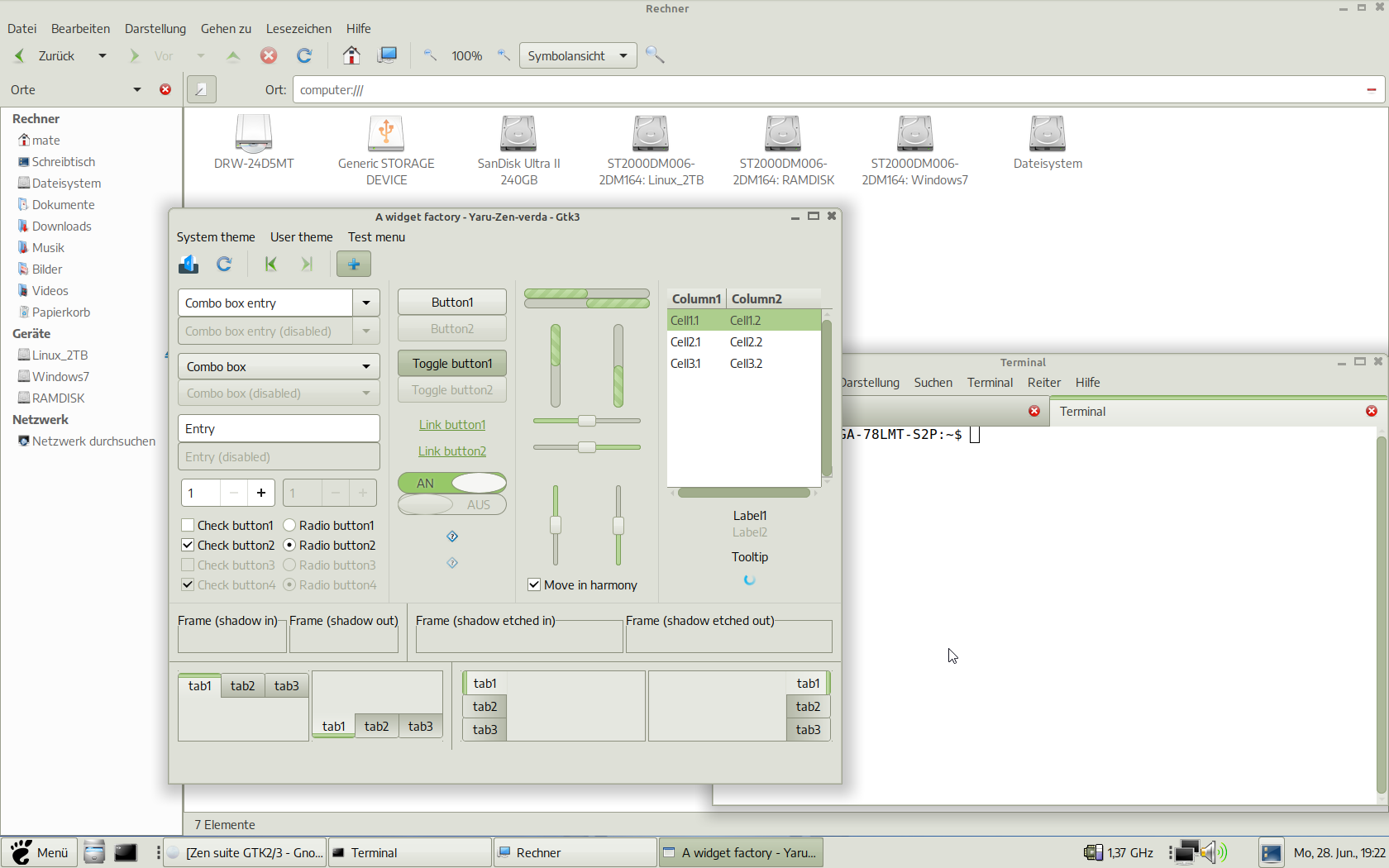Enable Check button1 checkbox
Image resolution: width=1389 pixels, height=868 pixels.
[188, 526]
